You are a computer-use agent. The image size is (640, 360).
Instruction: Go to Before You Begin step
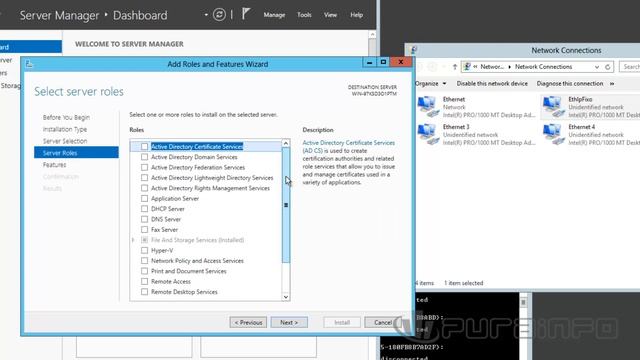click(x=66, y=117)
